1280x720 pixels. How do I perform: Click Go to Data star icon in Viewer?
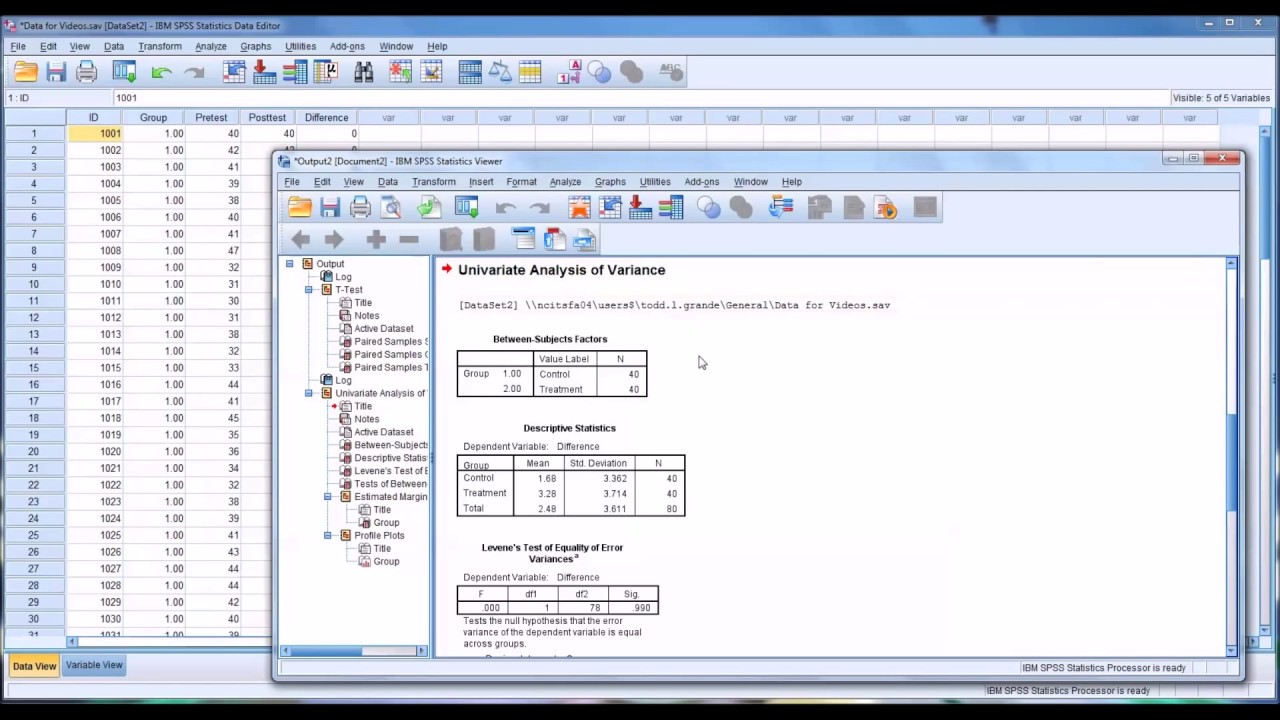click(x=579, y=207)
